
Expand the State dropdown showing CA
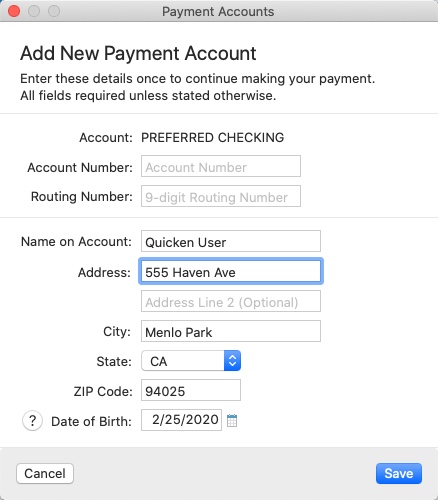coord(191,361)
